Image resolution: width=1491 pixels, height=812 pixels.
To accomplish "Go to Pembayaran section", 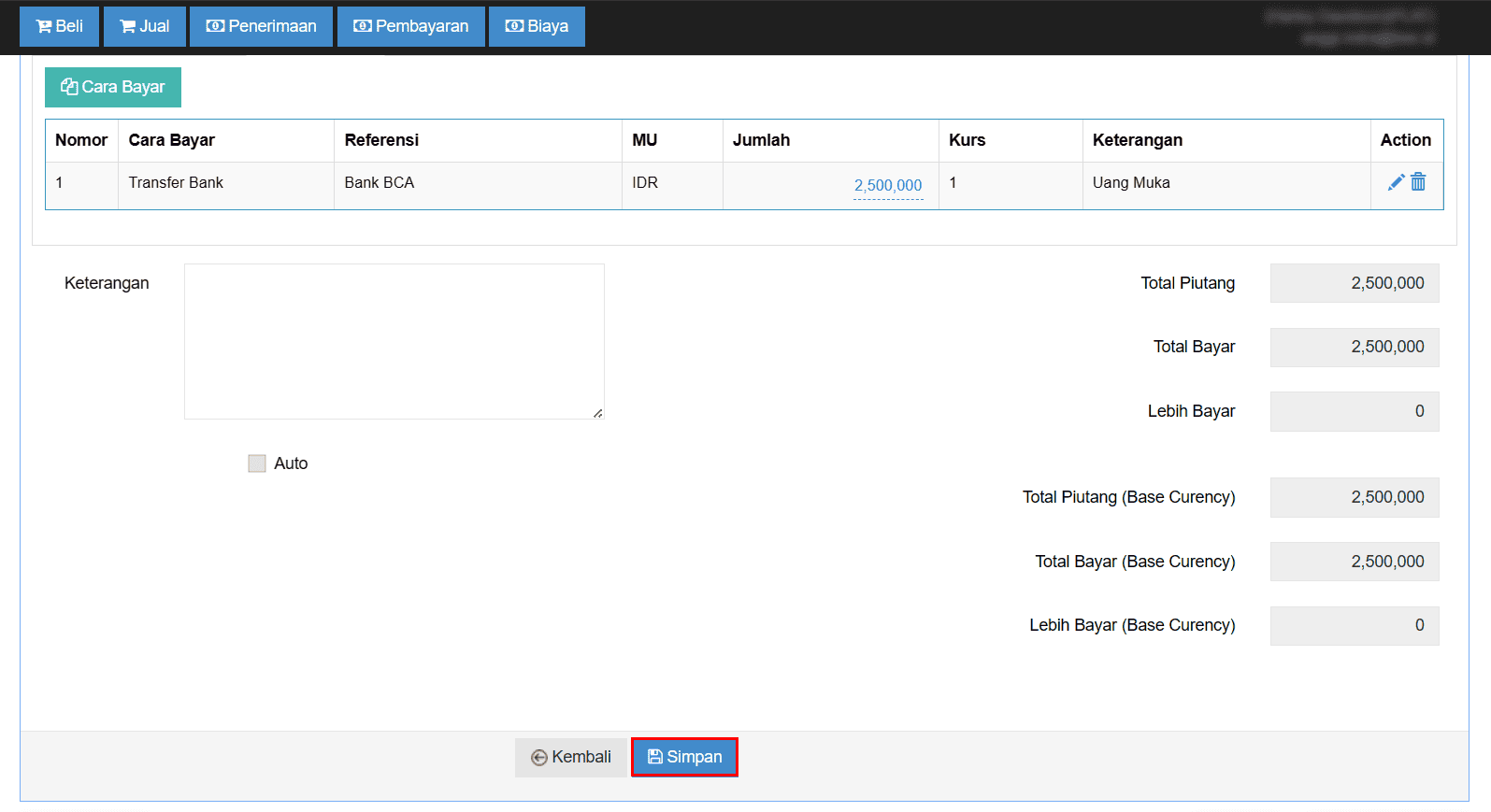I will click(x=411, y=26).
